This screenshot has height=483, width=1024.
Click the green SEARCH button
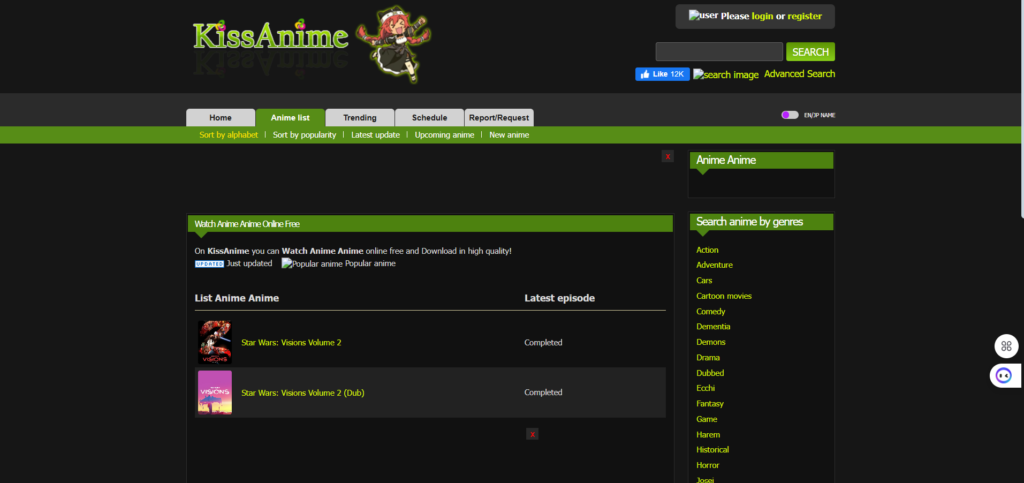[810, 52]
